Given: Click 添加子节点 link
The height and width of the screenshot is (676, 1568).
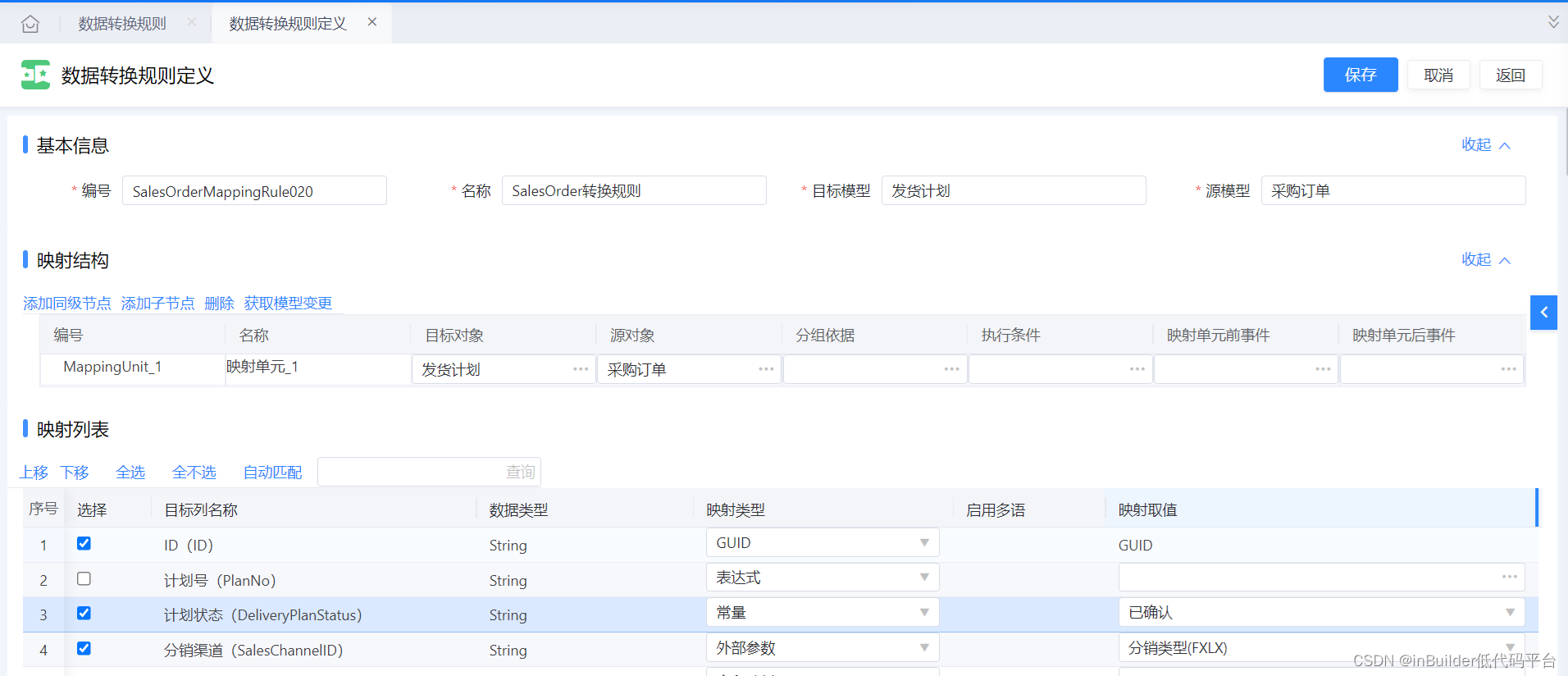Looking at the screenshot, I should point(157,304).
